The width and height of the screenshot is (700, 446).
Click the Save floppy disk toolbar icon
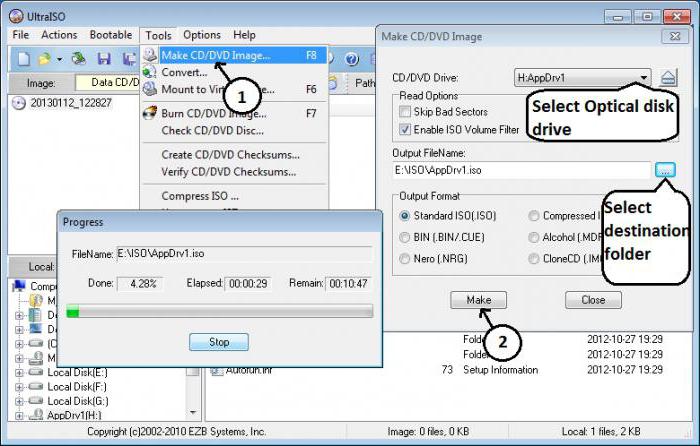point(104,58)
